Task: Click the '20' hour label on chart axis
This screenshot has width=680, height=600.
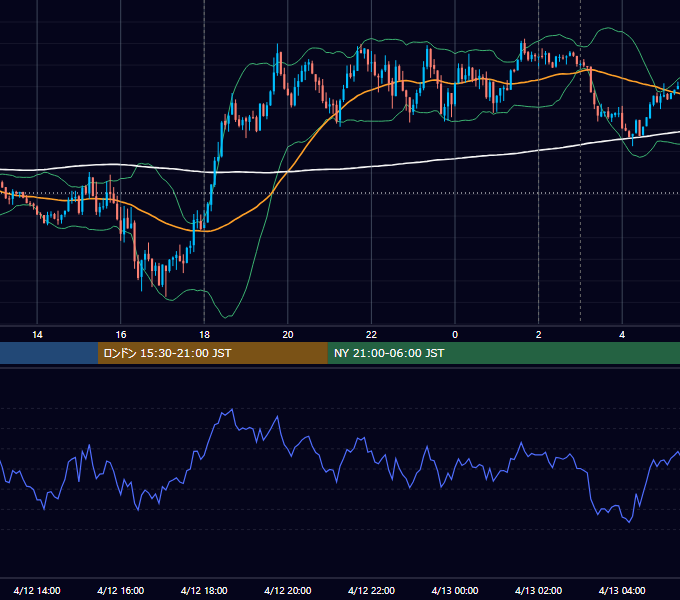Action: pos(288,335)
